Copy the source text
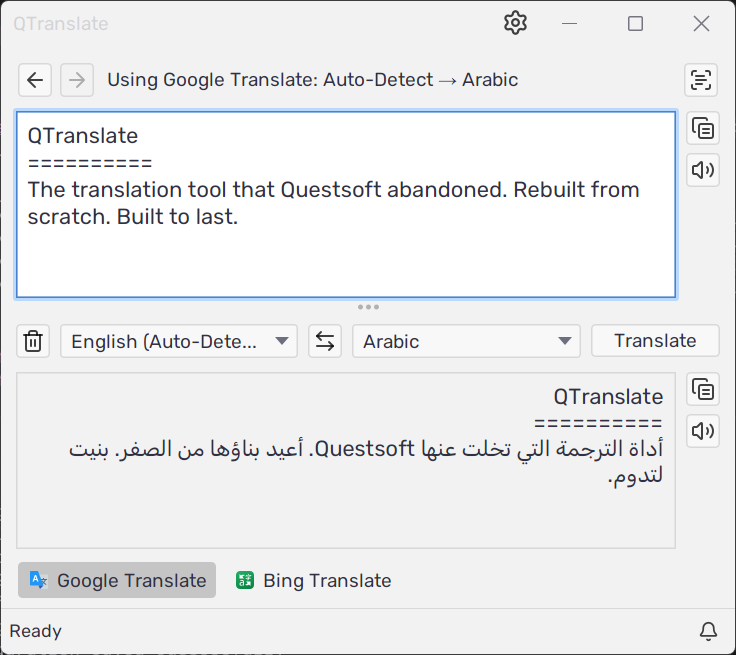Image resolution: width=736 pixels, height=655 pixels. click(703, 128)
